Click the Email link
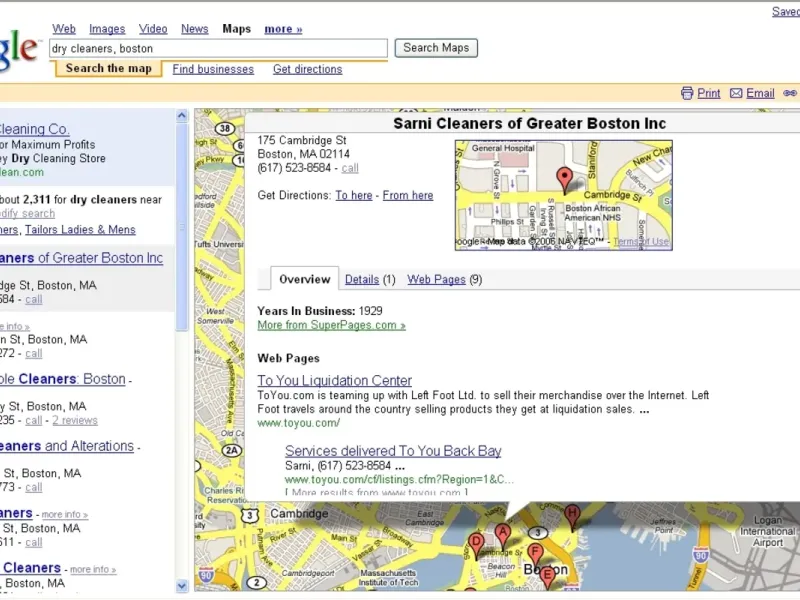The height and width of the screenshot is (600, 800). (760, 93)
